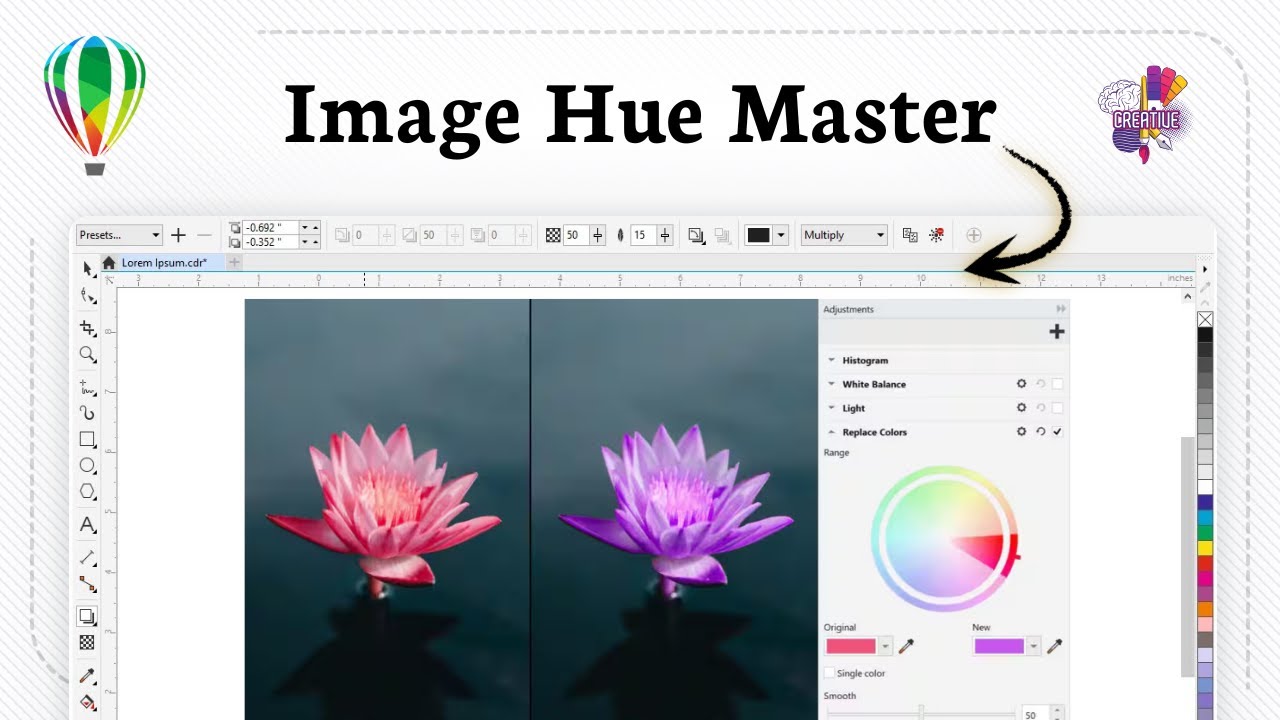This screenshot has width=1280, height=720.
Task: Select the Drop Shadow tool
Action: click(88, 617)
